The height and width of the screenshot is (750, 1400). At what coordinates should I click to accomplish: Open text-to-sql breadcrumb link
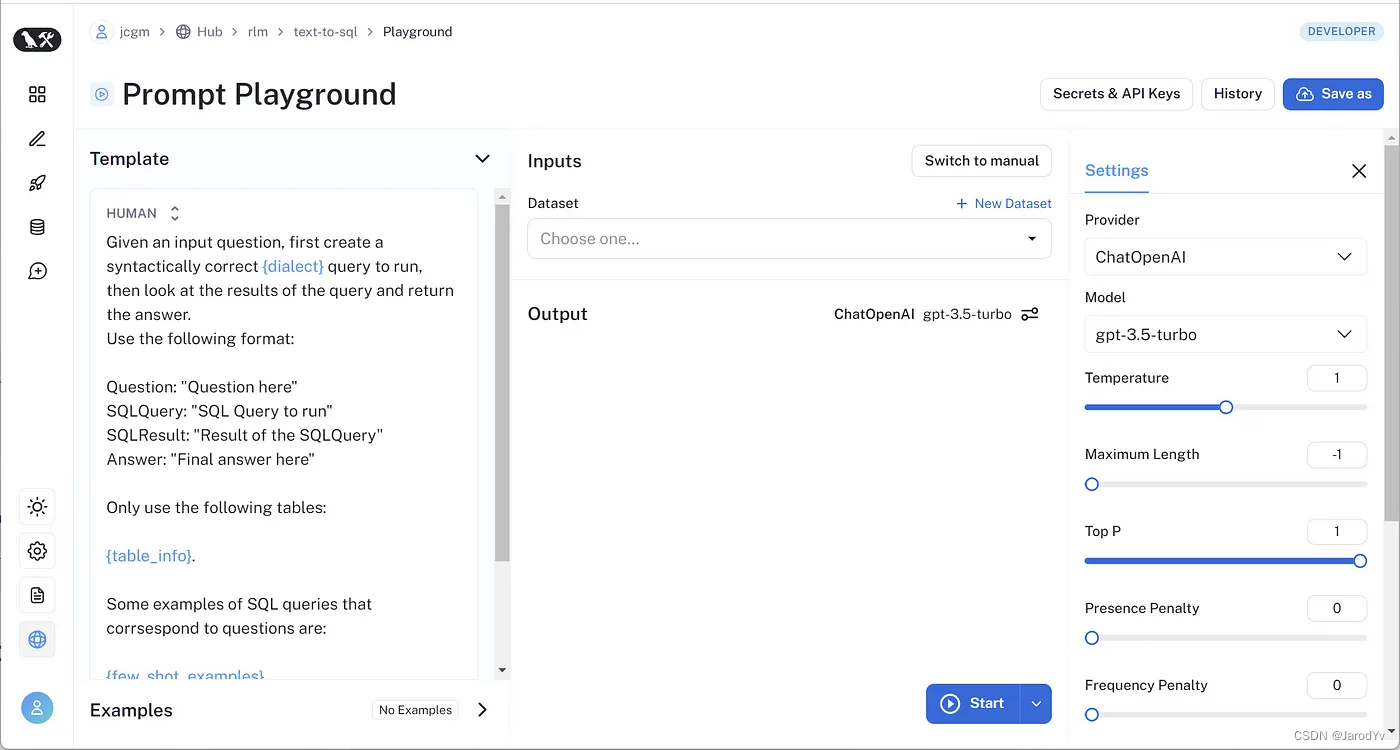click(x=325, y=32)
